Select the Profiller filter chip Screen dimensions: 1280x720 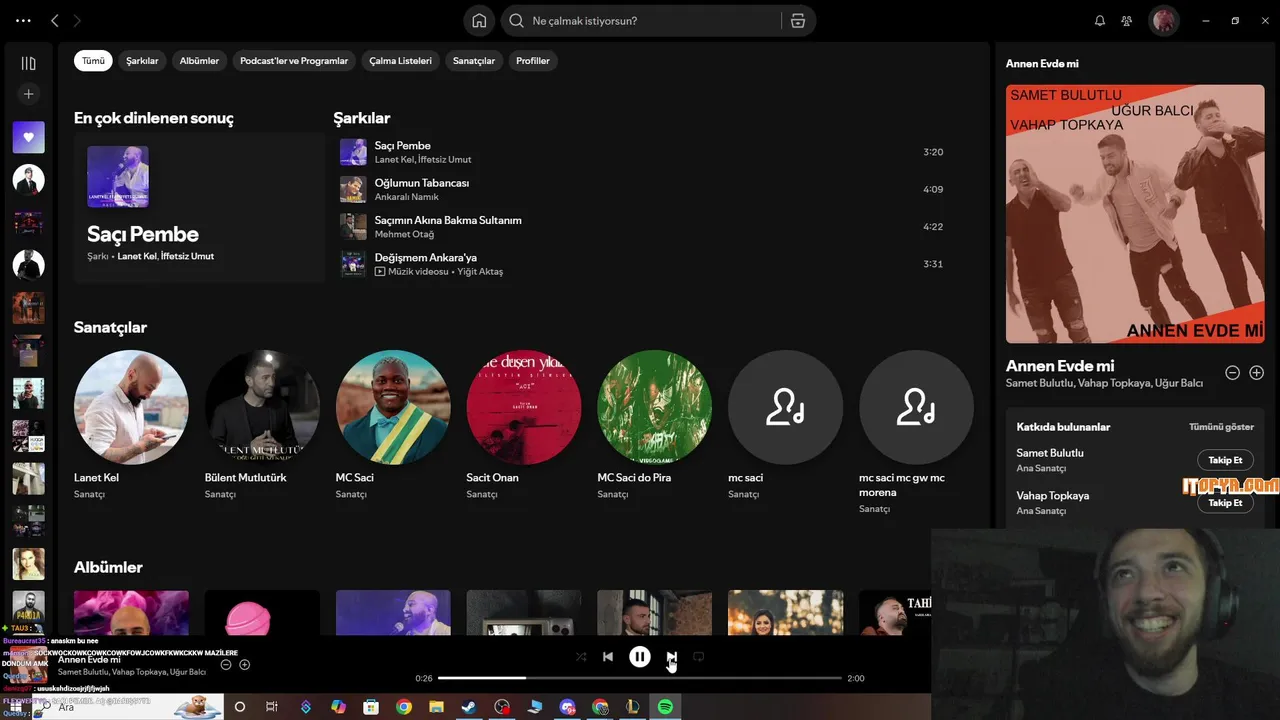[x=533, y=61]
